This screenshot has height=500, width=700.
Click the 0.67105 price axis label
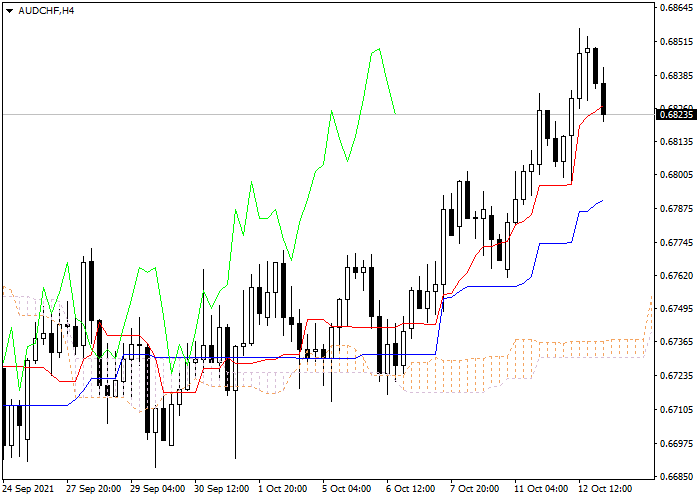677,409
